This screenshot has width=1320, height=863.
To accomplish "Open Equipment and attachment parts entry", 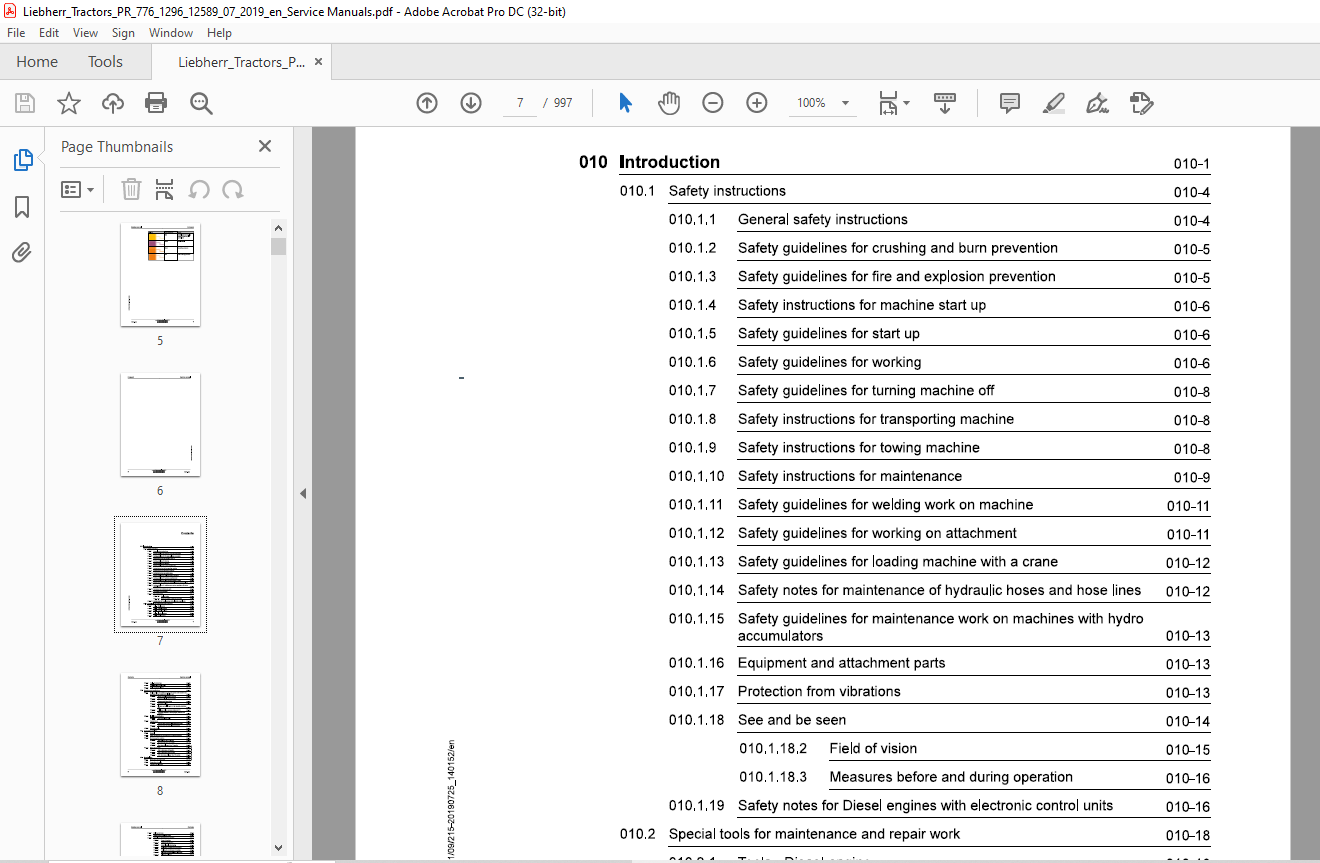I will coord(841,663).
